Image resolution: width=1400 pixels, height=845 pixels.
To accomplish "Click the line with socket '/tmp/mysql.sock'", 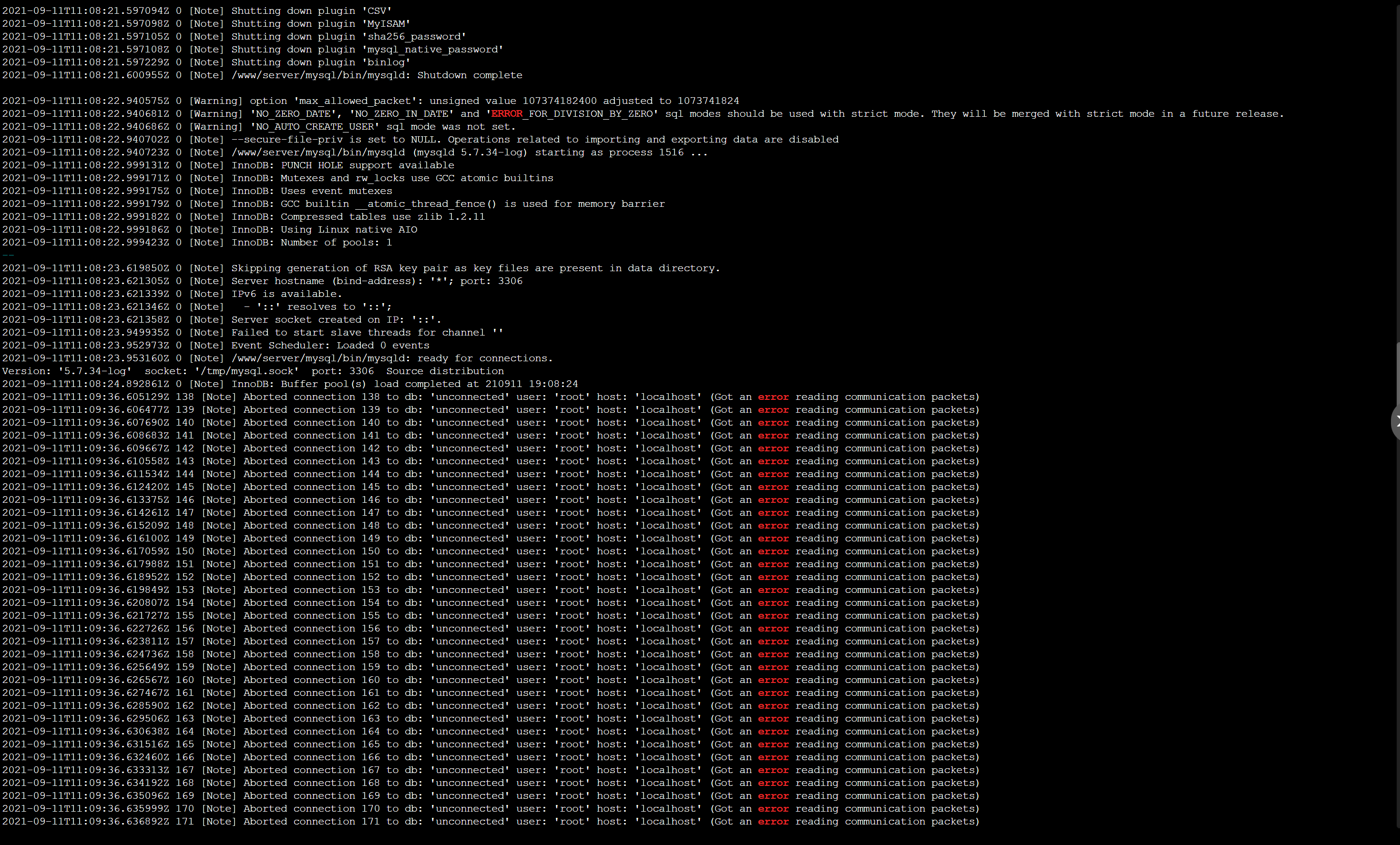I will point(253,371).
